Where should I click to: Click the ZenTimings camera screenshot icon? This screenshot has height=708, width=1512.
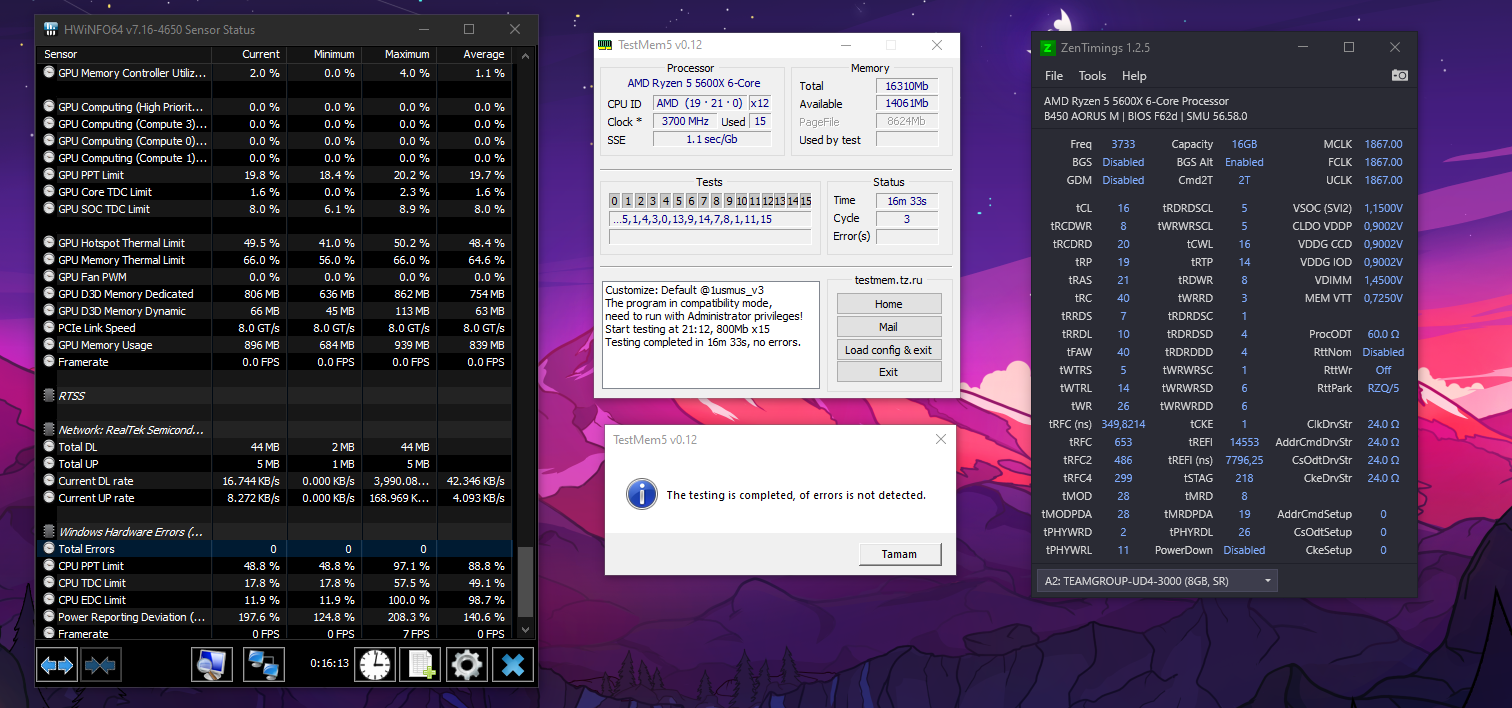1400,76
